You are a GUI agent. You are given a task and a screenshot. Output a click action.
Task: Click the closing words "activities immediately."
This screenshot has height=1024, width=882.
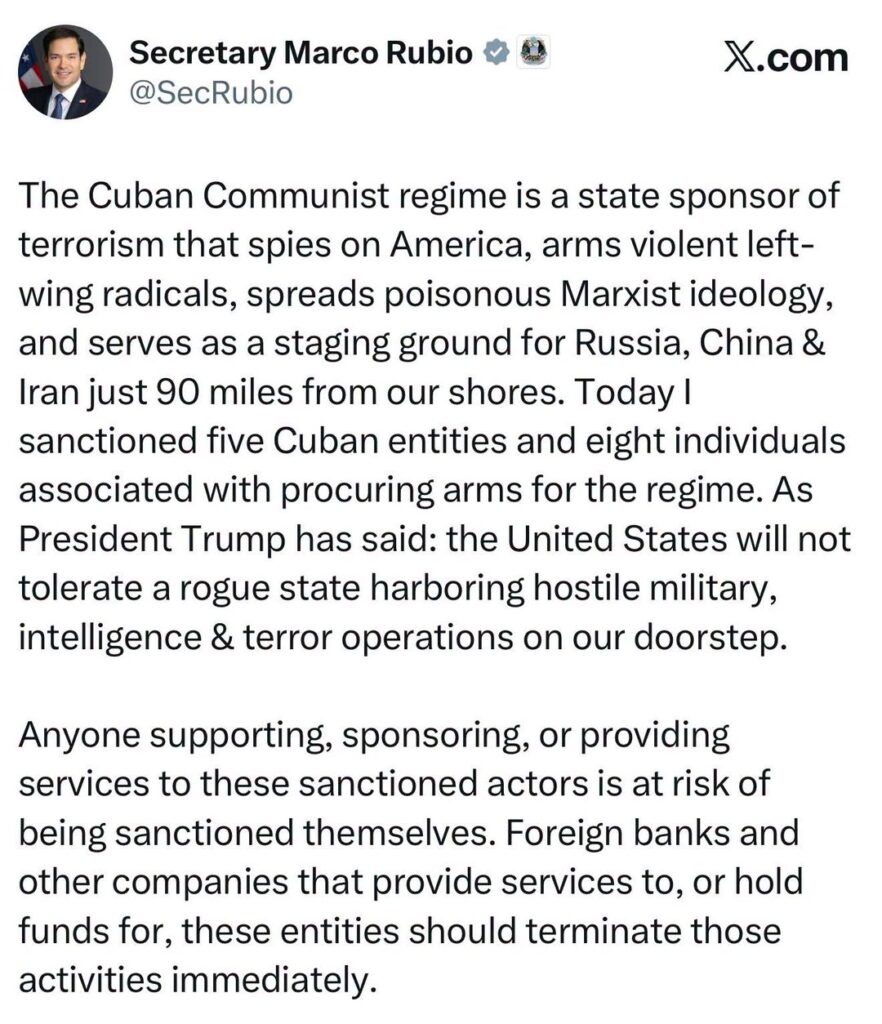pos(198,980)
